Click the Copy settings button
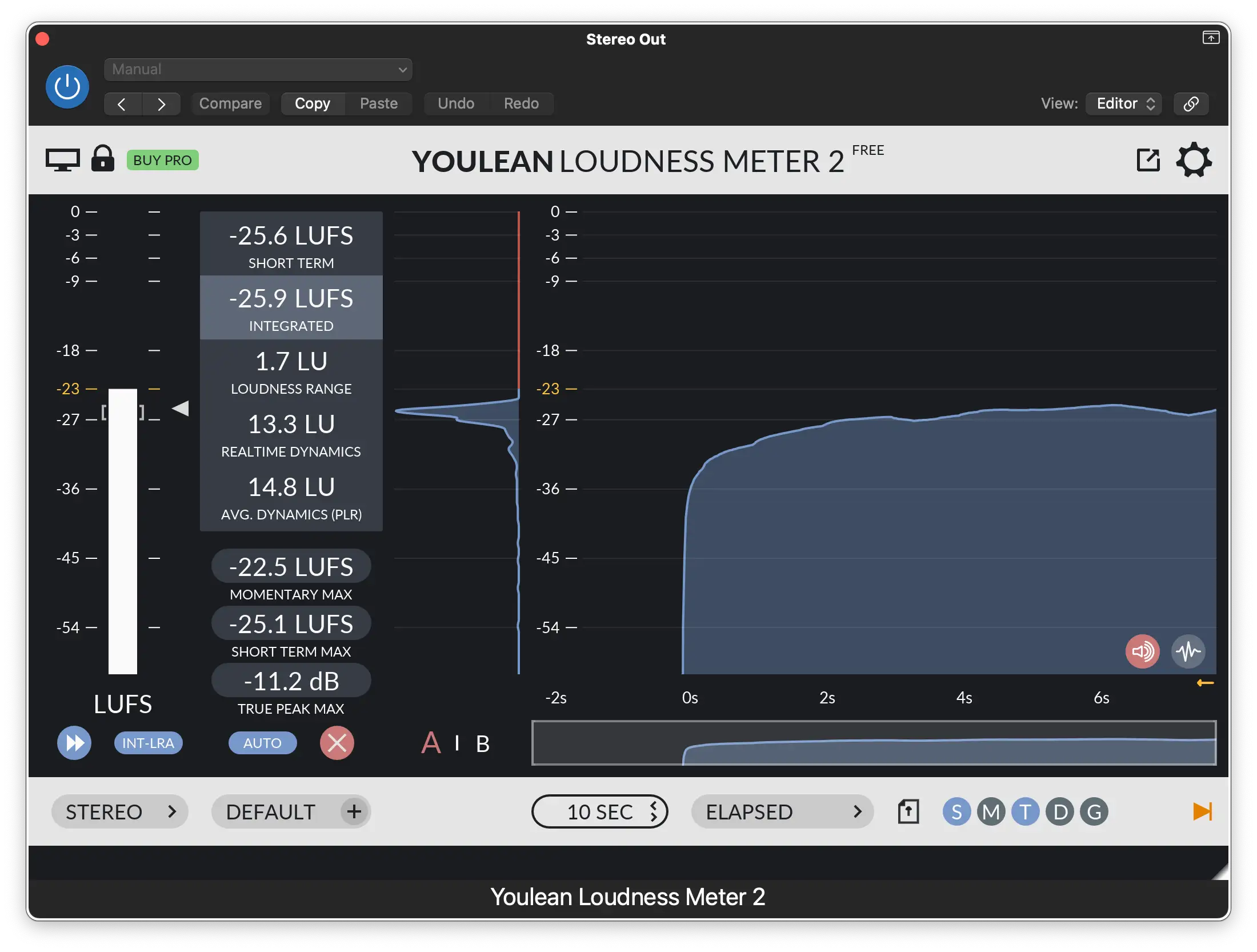The image size is (1257, 952). pos(312,103)
